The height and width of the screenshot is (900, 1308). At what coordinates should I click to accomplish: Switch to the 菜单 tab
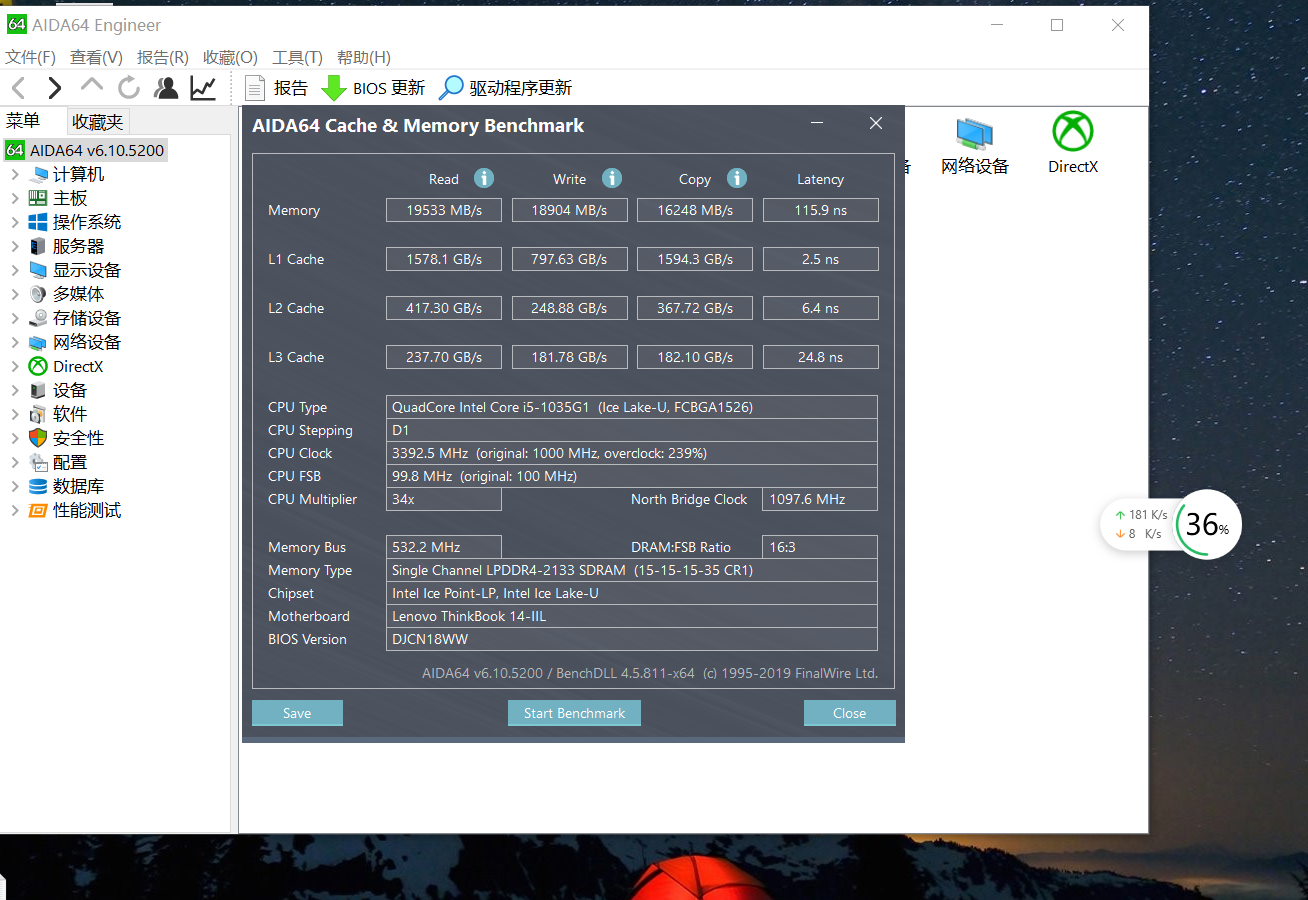click(x=33, y=121)
